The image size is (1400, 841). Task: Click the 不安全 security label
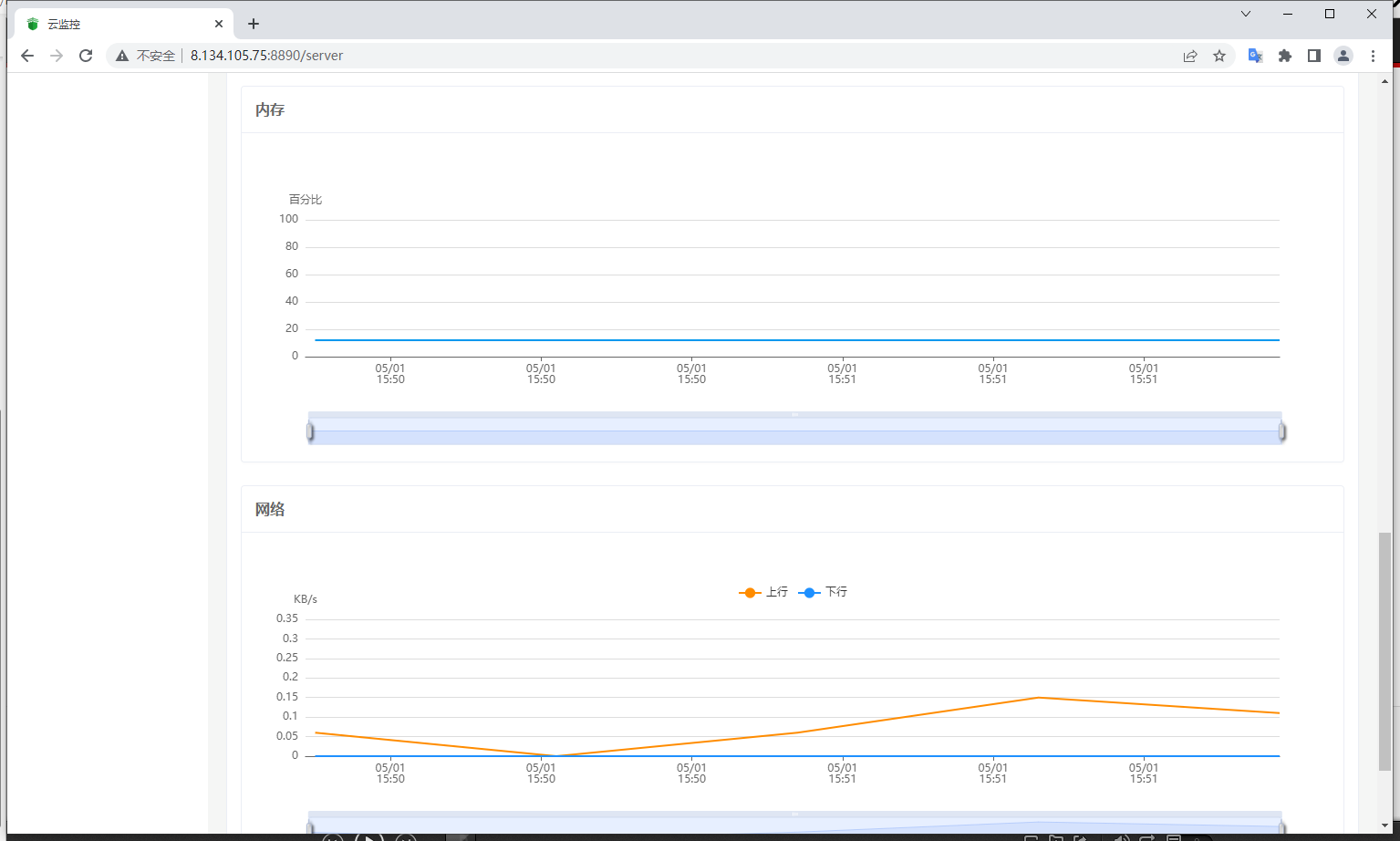156,56
